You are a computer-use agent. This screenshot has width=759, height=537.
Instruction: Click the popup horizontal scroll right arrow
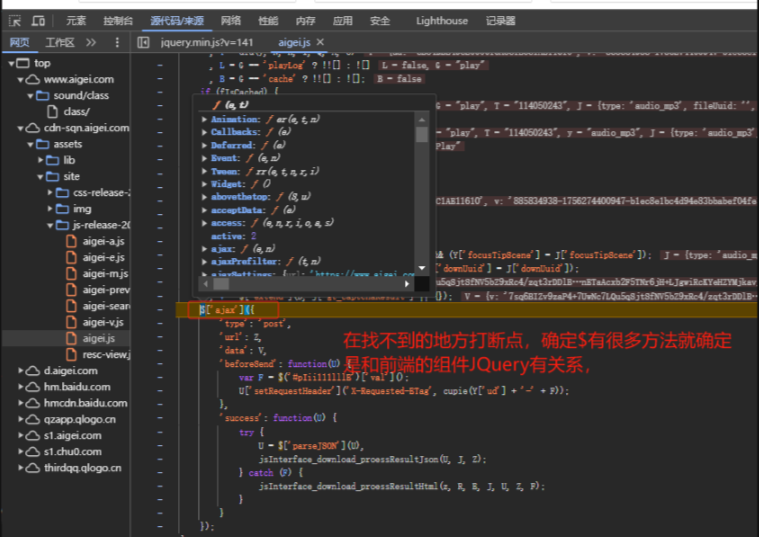coord(407,284)
